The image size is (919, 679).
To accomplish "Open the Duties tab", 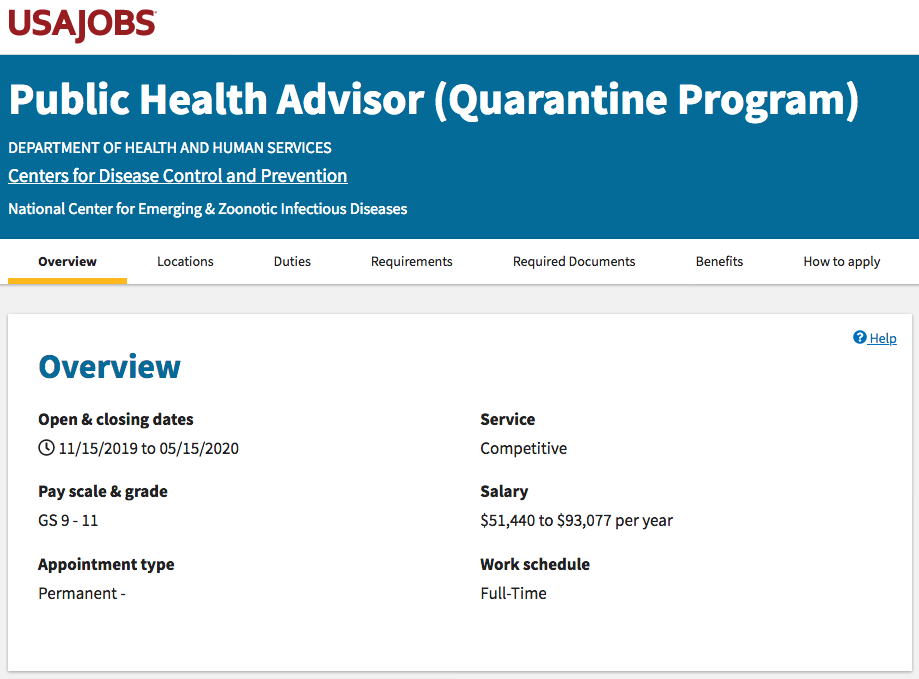I will click(292, 262).
